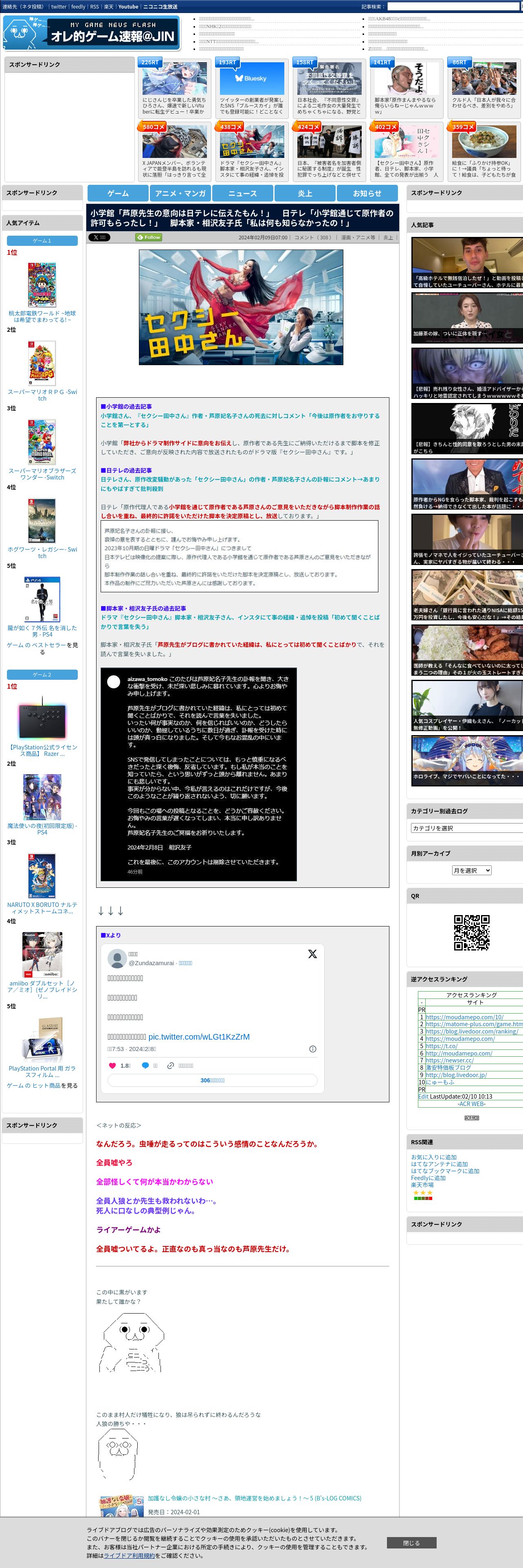Open the 魔法使いの夜 PS4 product link

(42, 829)
